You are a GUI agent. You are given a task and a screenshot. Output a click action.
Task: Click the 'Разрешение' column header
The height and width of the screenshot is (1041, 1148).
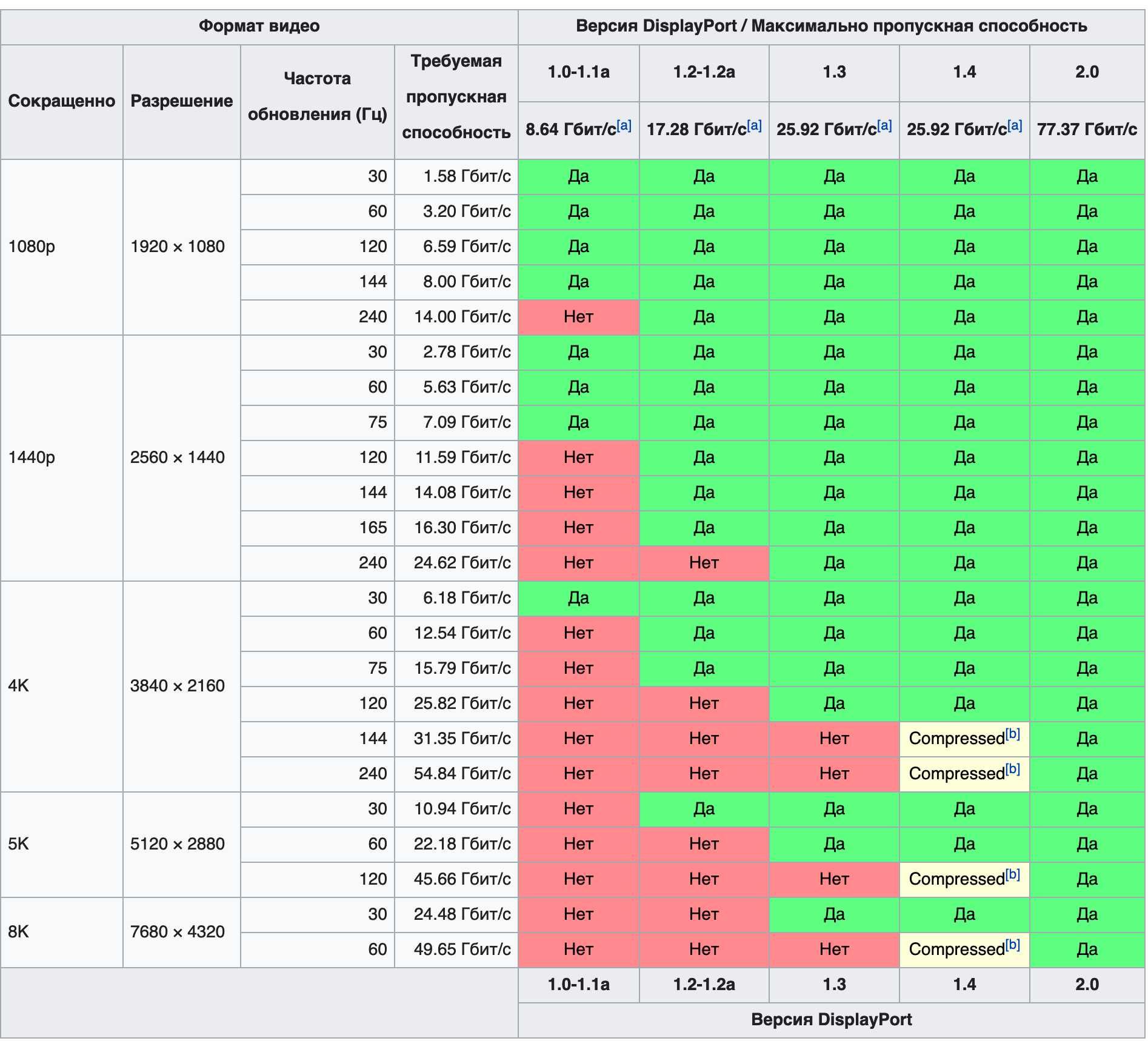coord(182,101)
